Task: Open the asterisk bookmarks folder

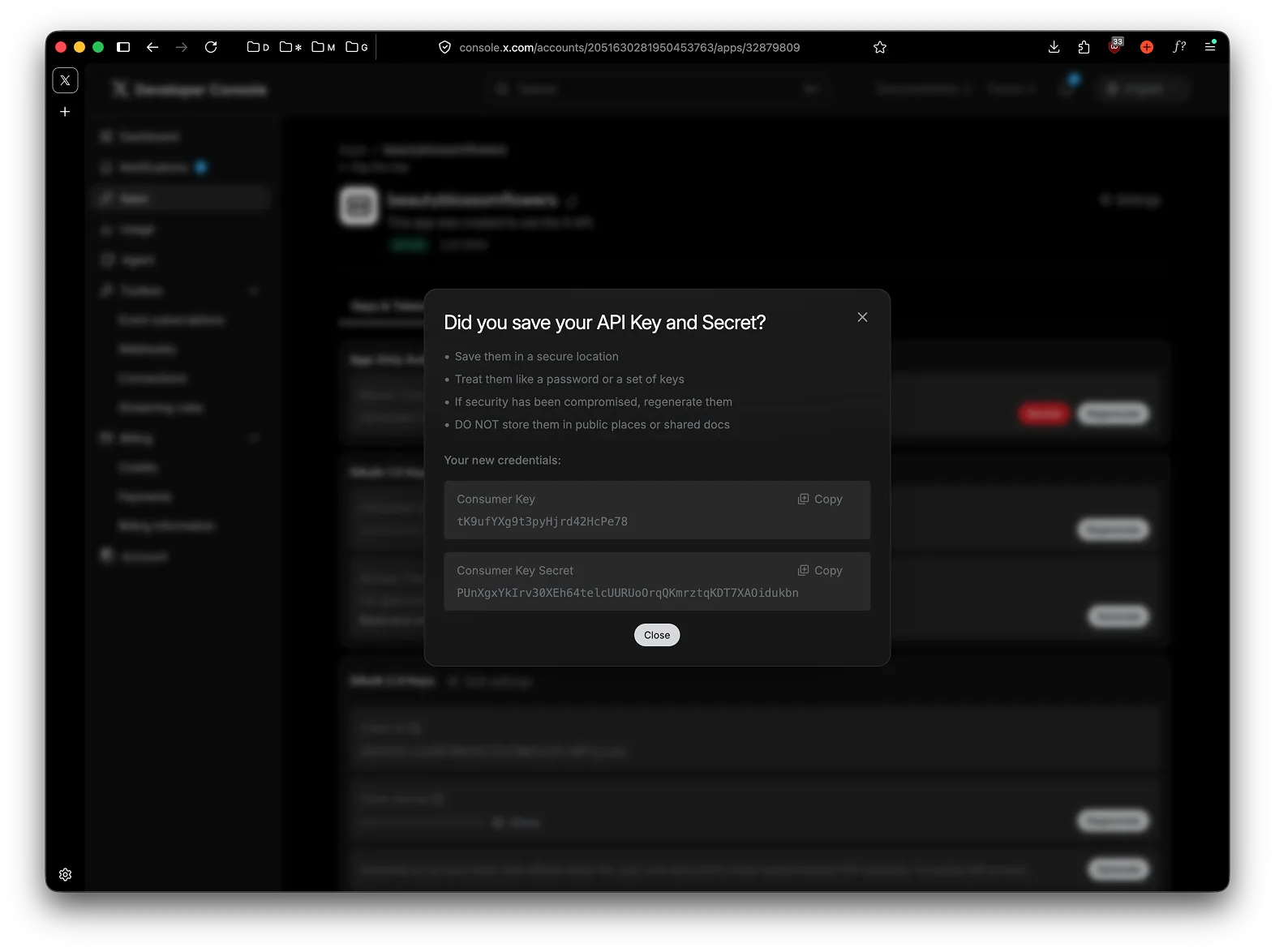Action: (290, 47)
